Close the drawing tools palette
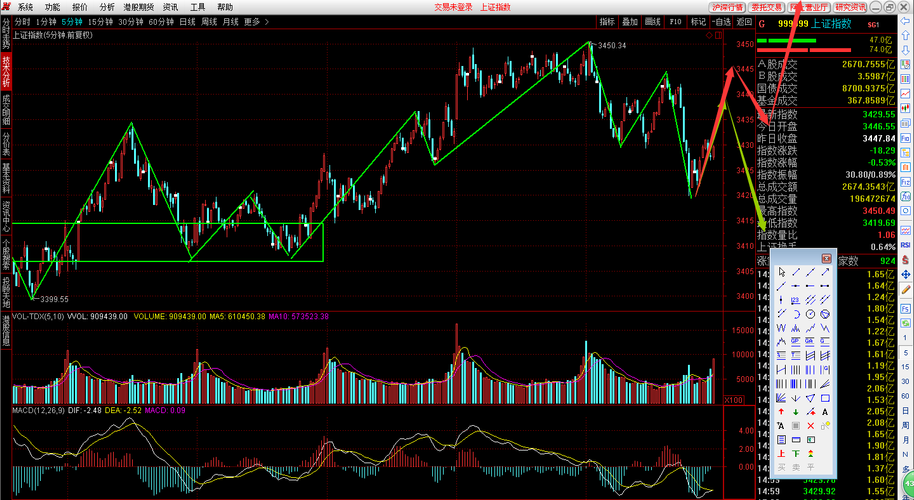The image size is (914, 500). 827,259
